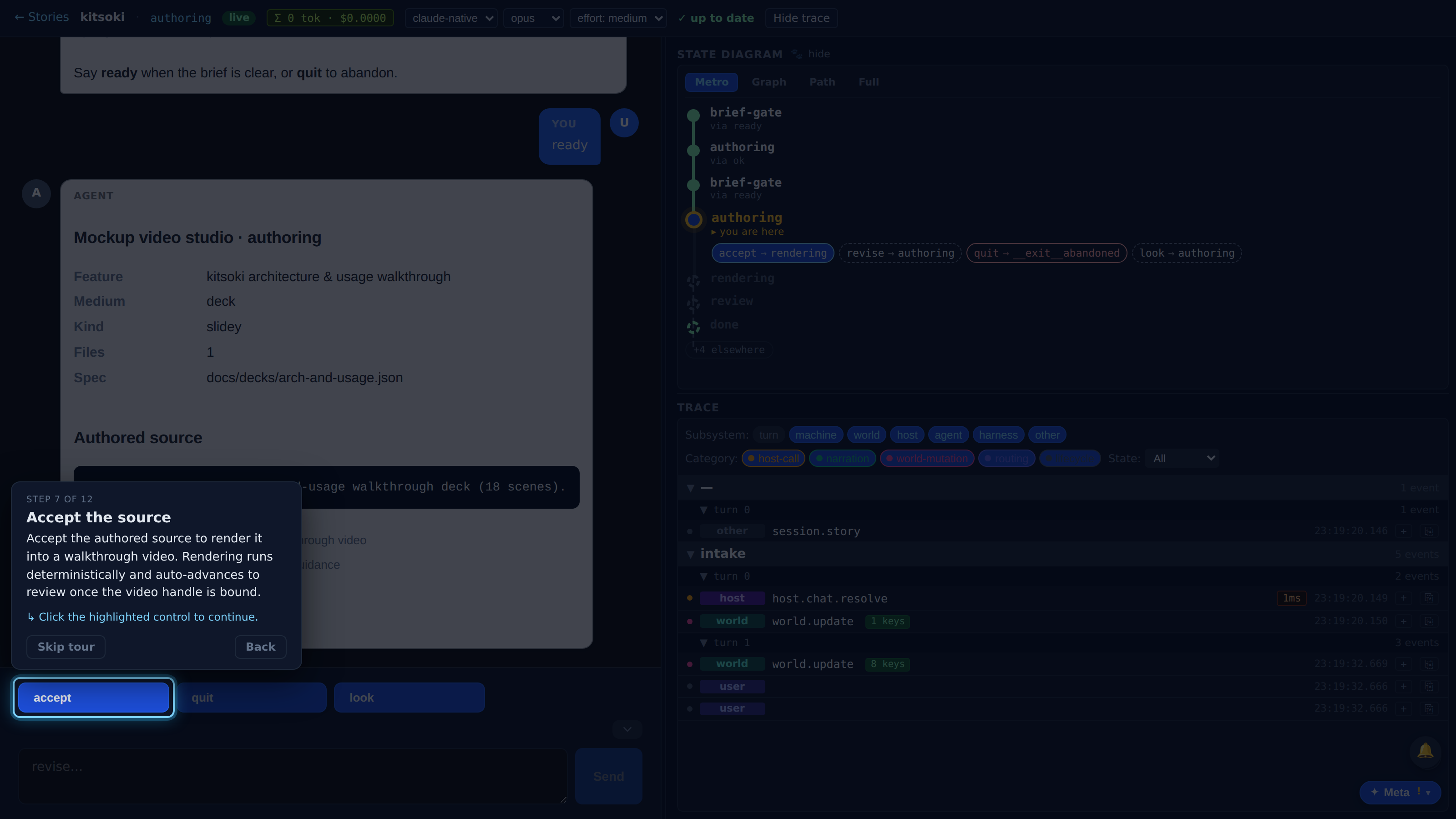Click the highlighted accept button
Screen dimensions: 1456x819
click(x=94, y=698)
